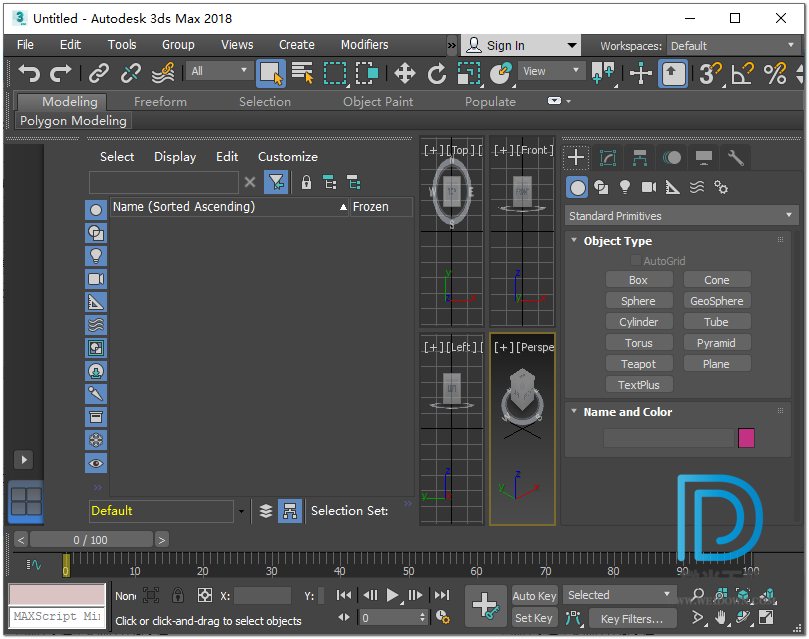Select the Lights category in Create panel
This screenshot has height=639, width=809.
[625, 187]
